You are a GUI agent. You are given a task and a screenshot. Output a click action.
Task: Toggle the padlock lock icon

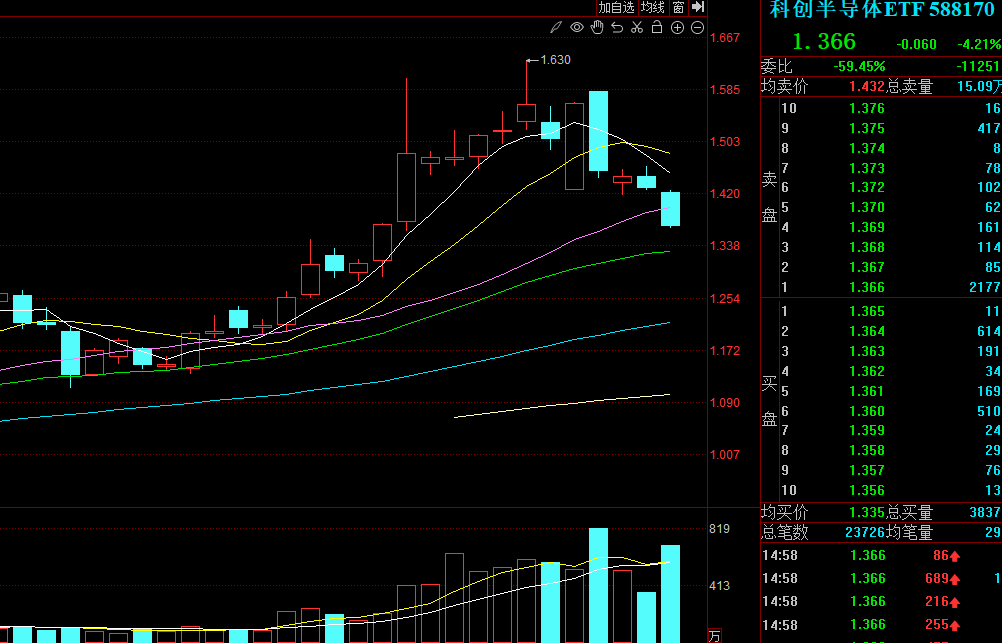click(657, 27)
